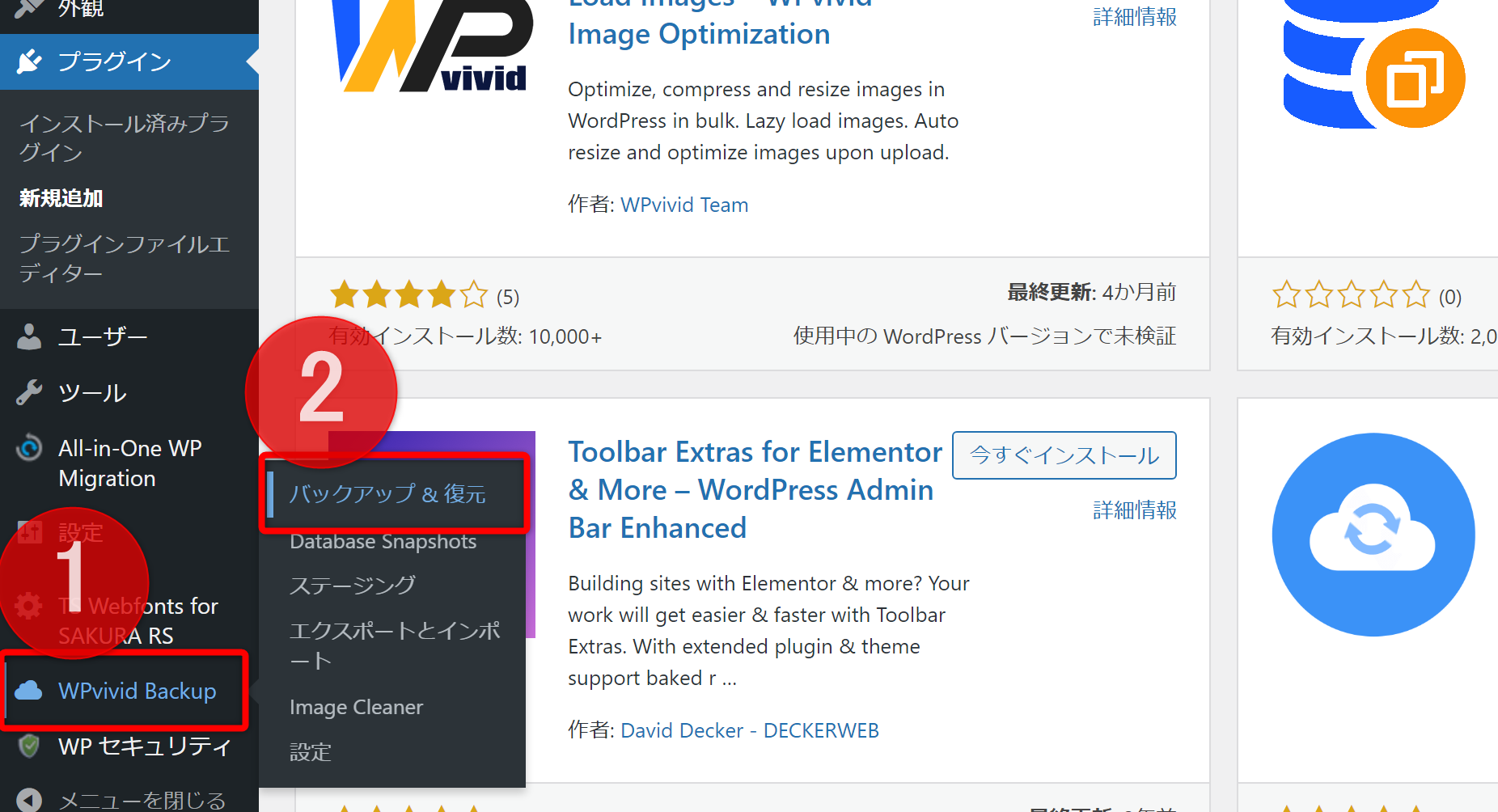Click the WPvivid plugin logo thumbnail
Viewport: 1498px width, 812px height.
coord(432,49)
